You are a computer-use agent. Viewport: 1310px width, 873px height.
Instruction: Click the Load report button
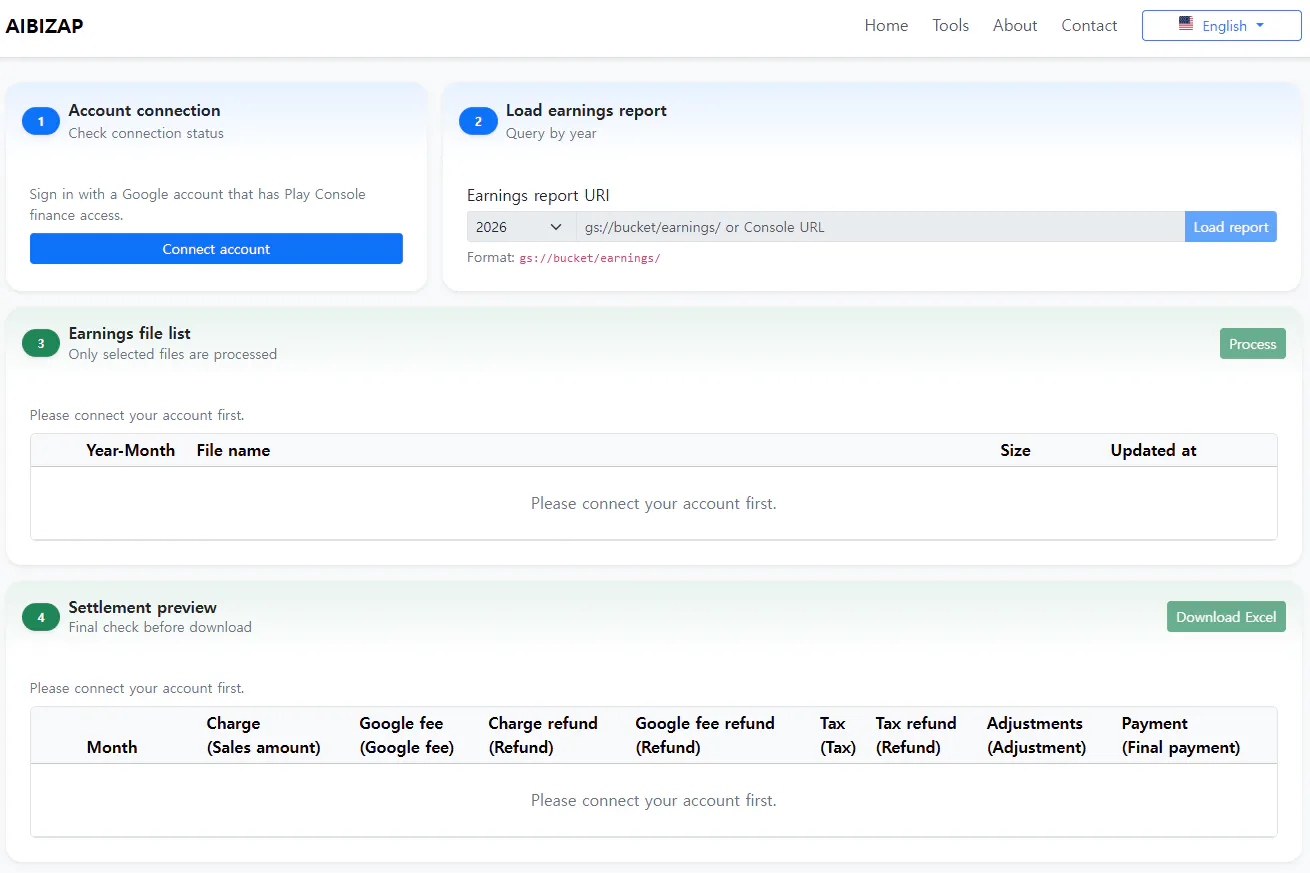click(x=1231, y=227)
